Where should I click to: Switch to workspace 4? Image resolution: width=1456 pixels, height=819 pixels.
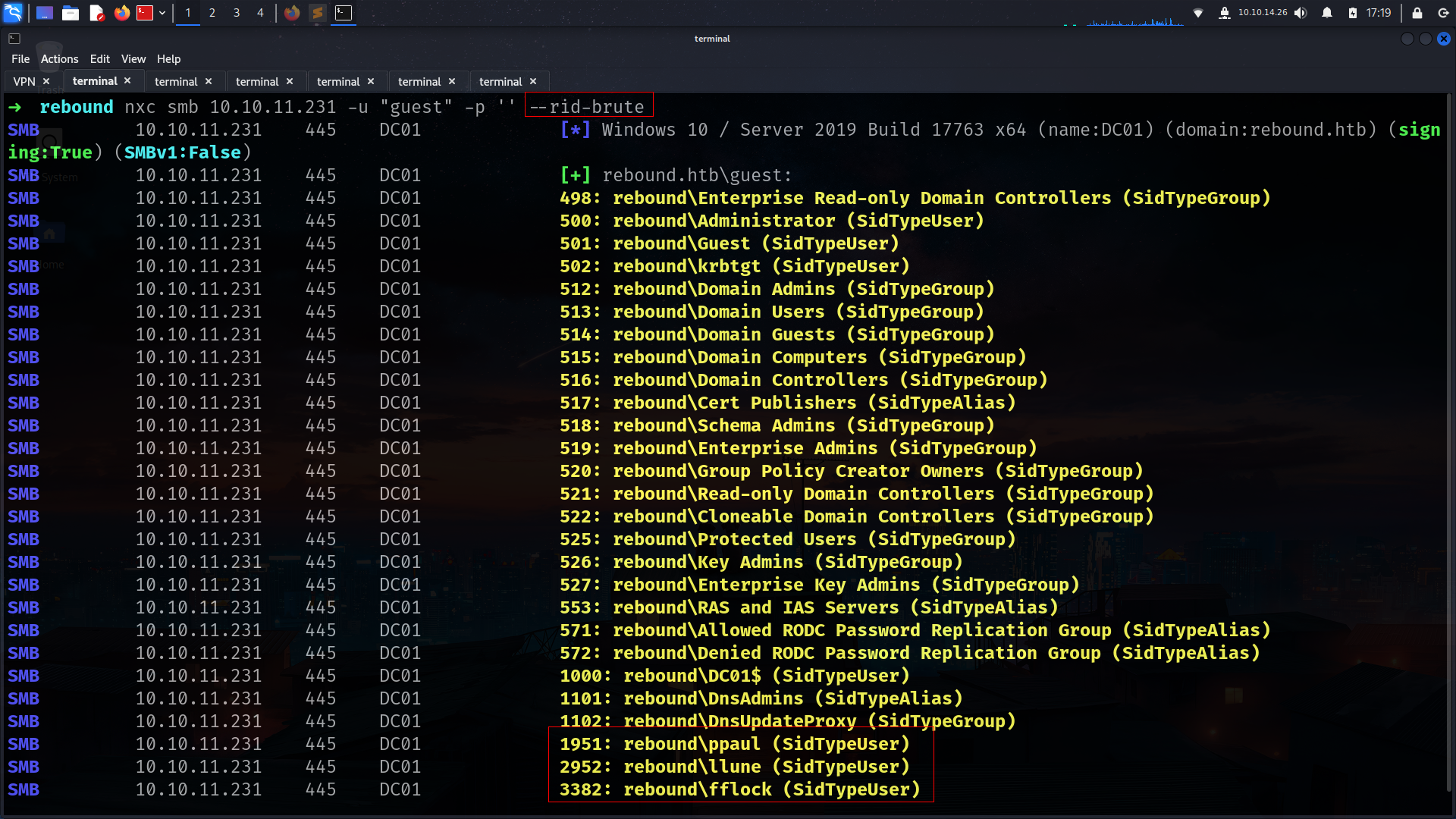(260, 13)
